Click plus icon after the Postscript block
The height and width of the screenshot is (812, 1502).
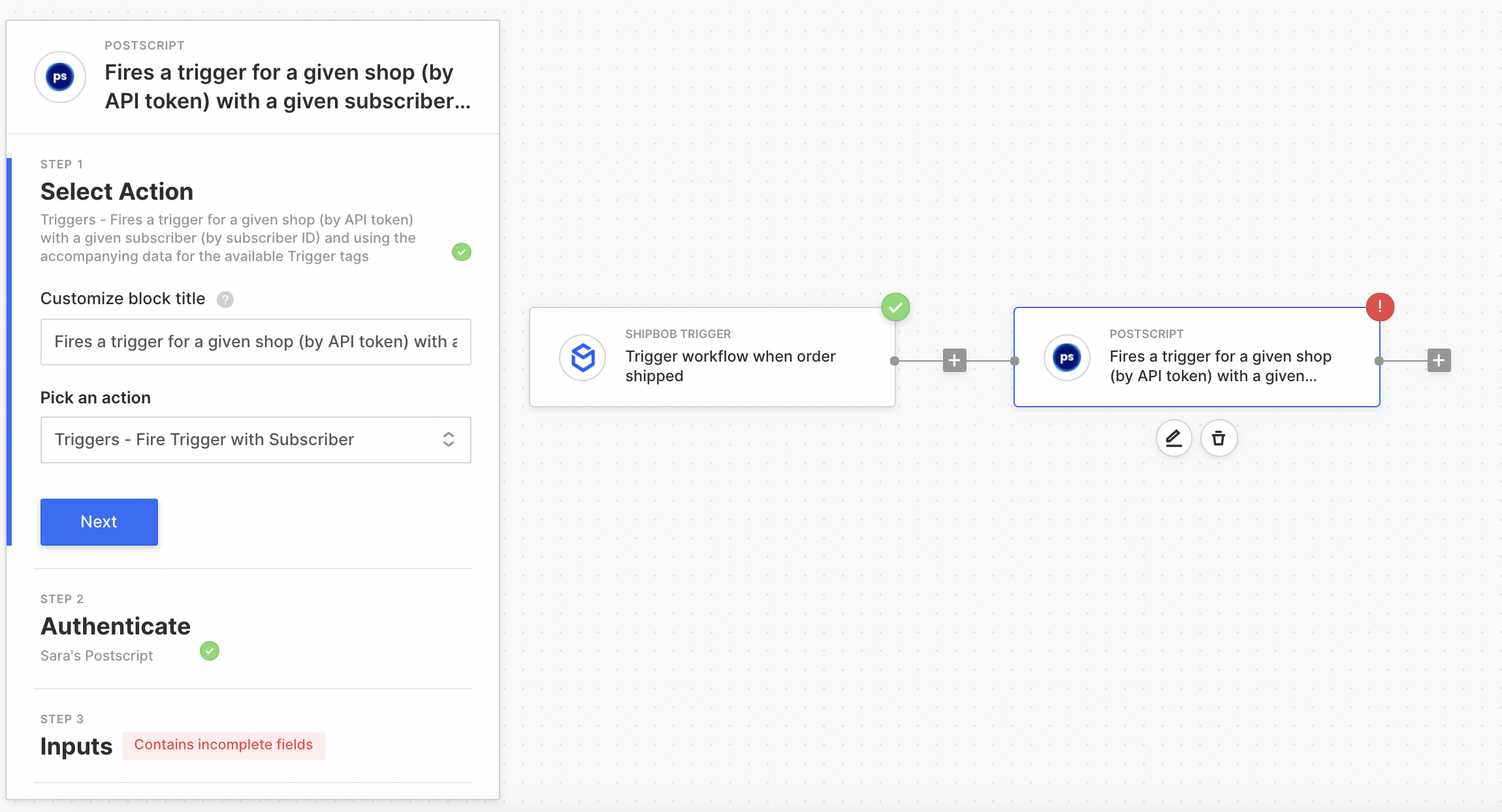pos(1439,360)
